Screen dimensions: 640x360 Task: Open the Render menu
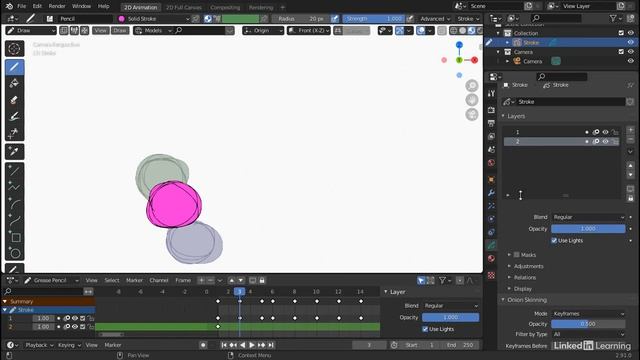tap(57, 7)
